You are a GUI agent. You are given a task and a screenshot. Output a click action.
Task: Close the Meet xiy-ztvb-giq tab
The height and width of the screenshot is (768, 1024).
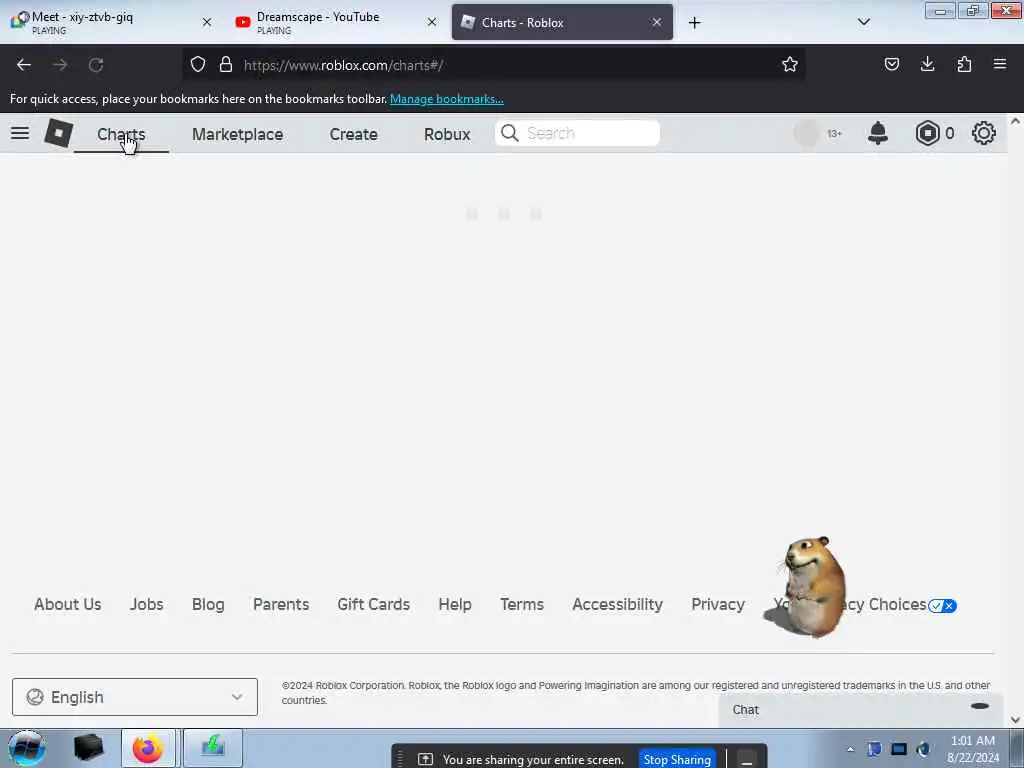(207, 22)
